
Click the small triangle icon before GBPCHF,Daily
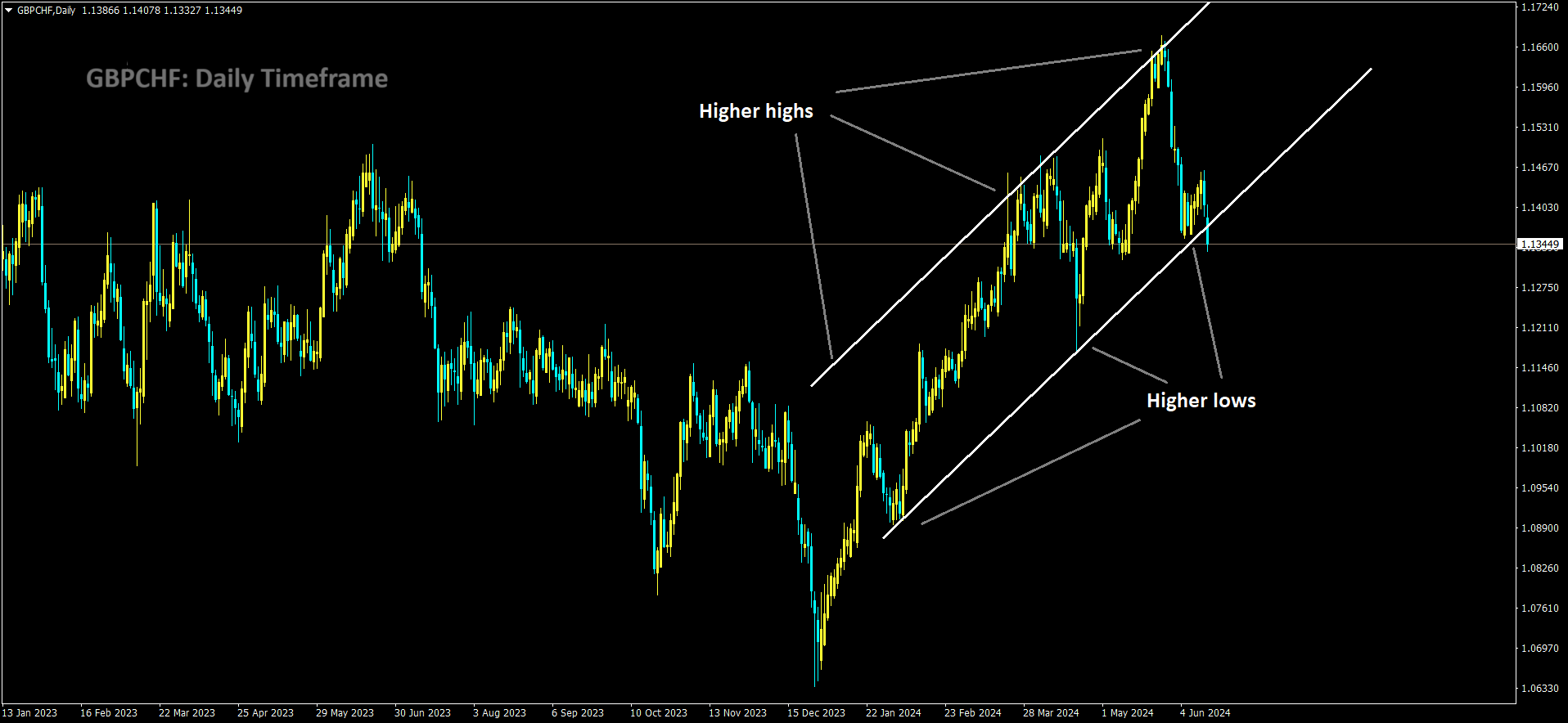(9, 11)
